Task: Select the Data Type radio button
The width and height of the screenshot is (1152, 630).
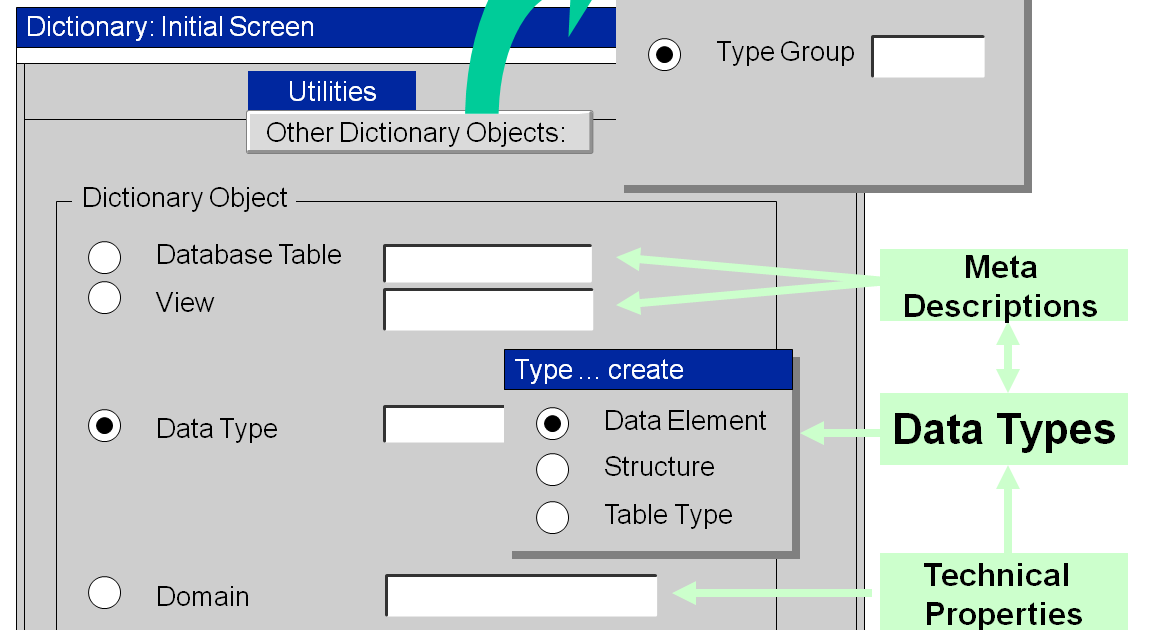Action: click(x=105, y=424)
